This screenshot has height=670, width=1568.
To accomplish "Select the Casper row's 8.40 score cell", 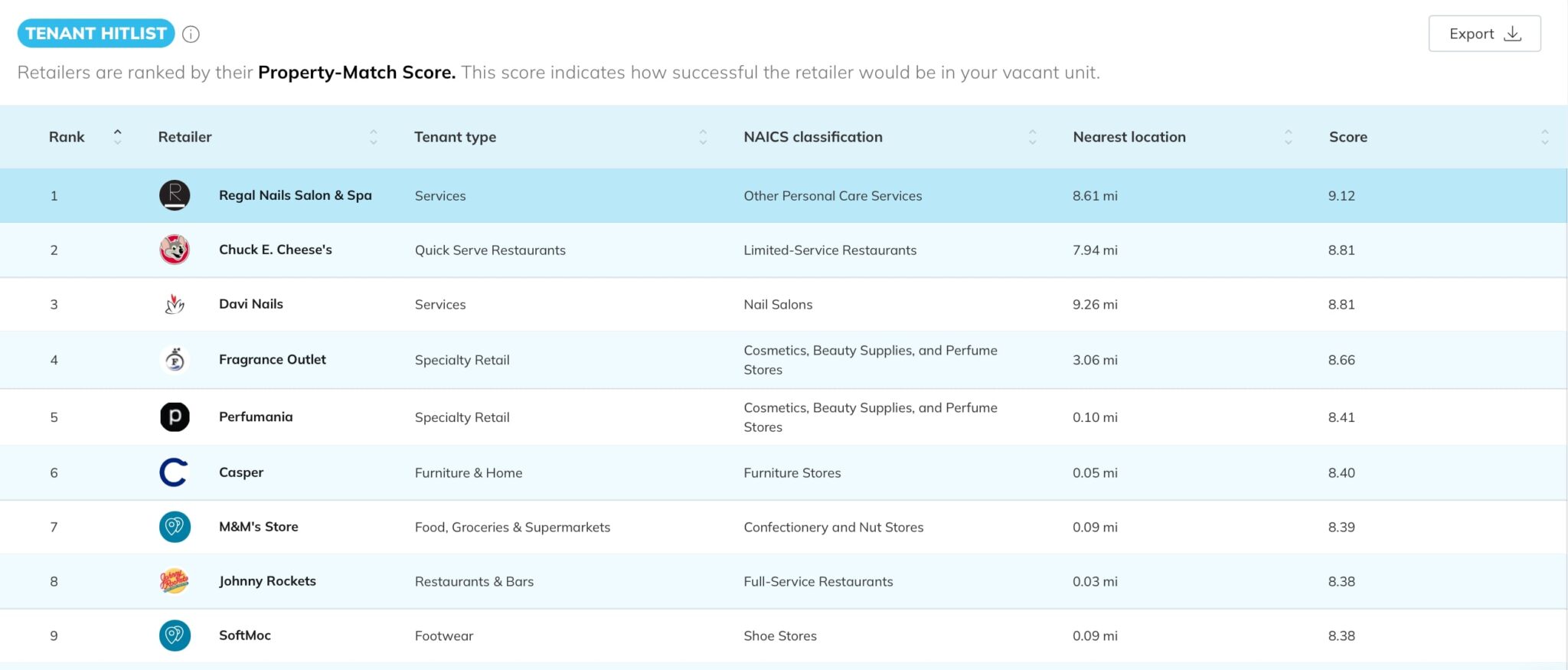I will [x=1341, y=472].
